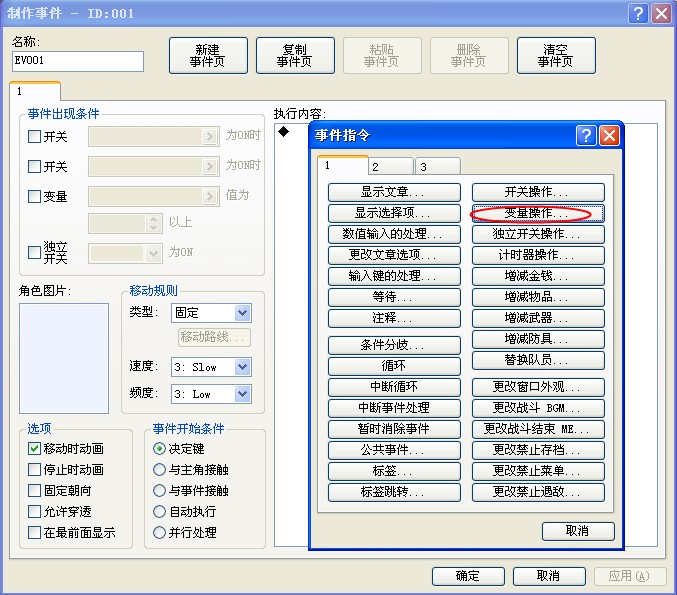Switch to tab 3 in 事件指令
The image size is (677, 595).
[438, 167]
